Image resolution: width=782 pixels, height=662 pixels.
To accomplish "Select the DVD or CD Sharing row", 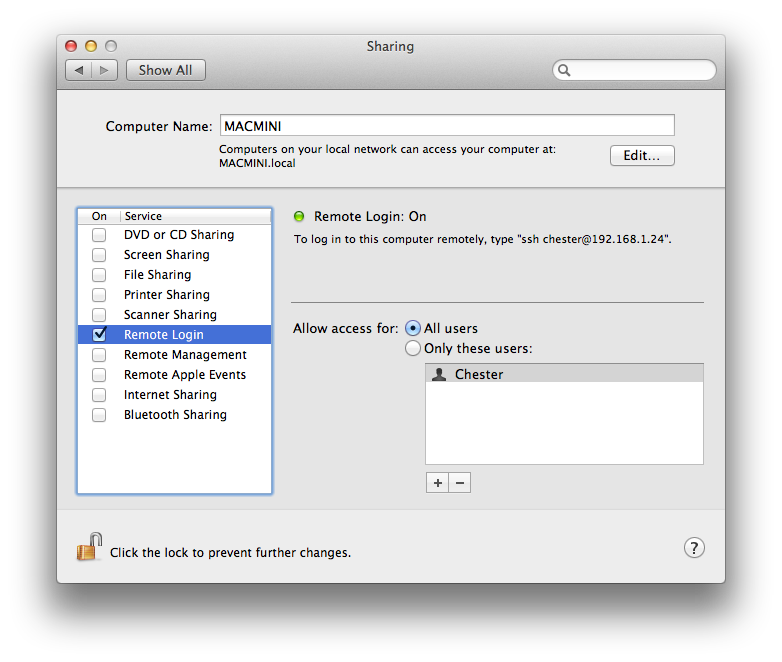I will pyautogui.click(x=175, y=235).
